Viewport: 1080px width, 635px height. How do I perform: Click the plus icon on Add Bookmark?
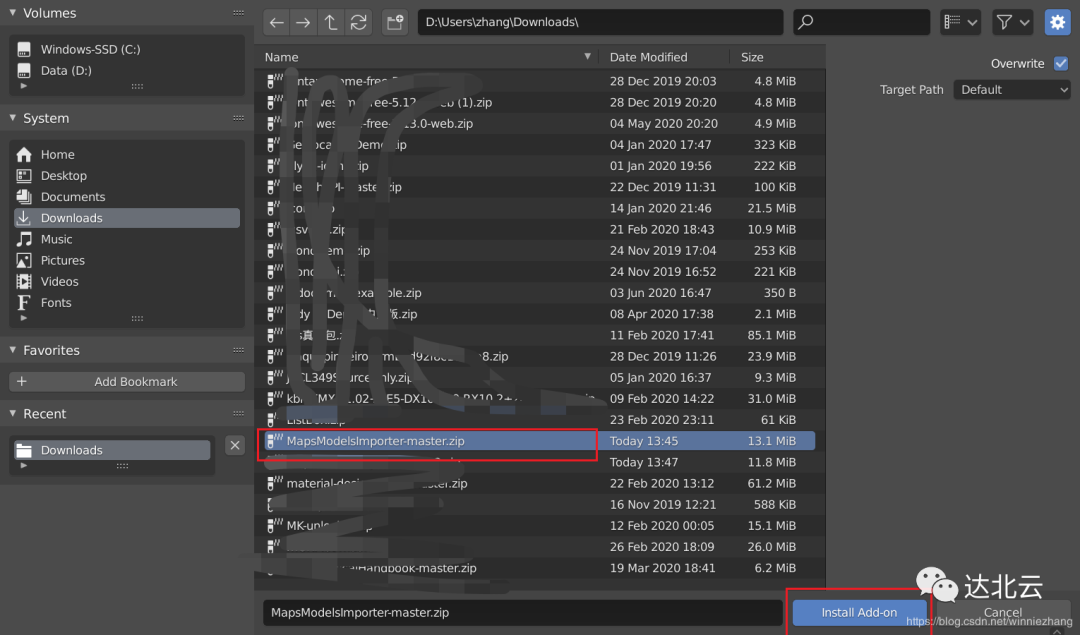pos(22,381)
